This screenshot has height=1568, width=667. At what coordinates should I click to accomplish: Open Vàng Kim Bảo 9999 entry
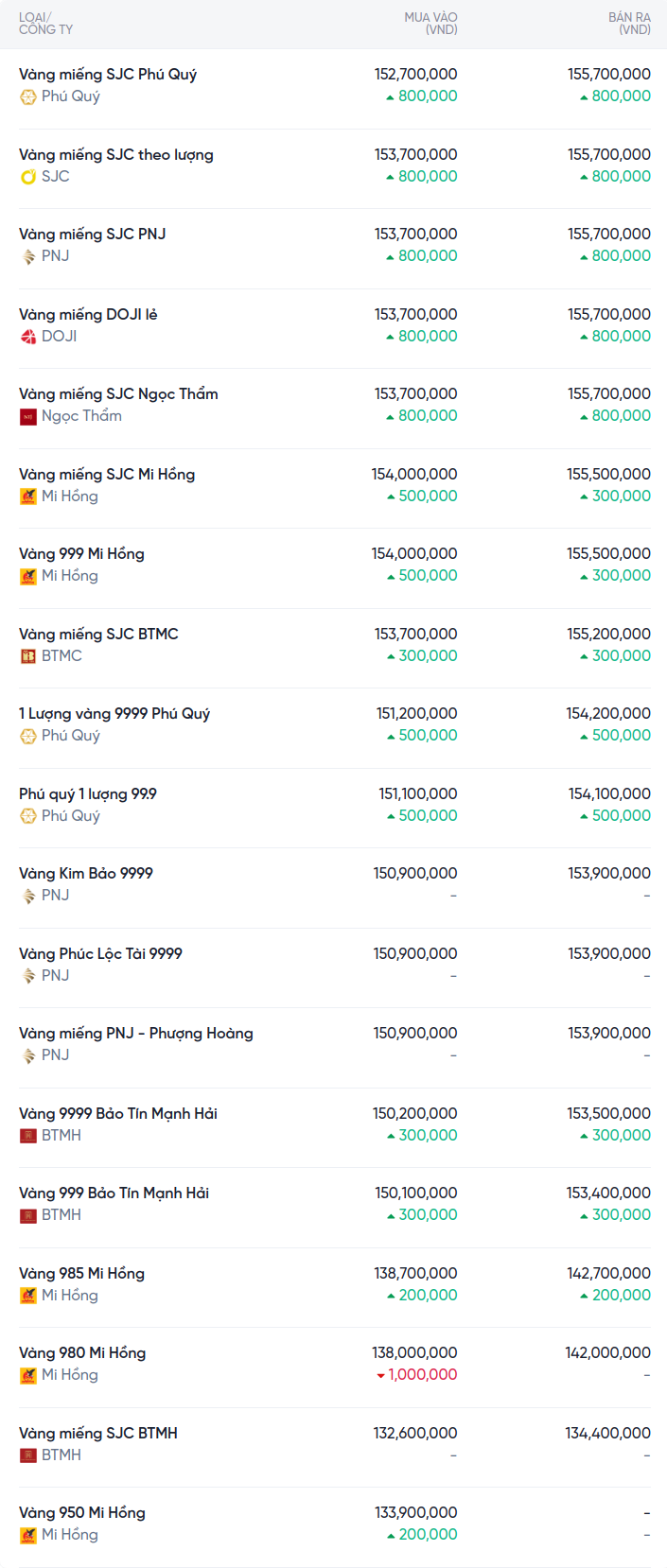(x=86, y=874)
